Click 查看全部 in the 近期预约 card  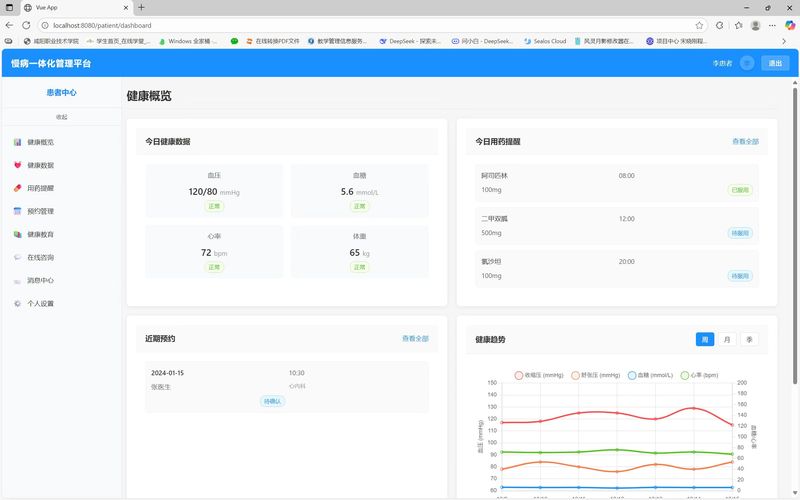[x=415, y=339]
